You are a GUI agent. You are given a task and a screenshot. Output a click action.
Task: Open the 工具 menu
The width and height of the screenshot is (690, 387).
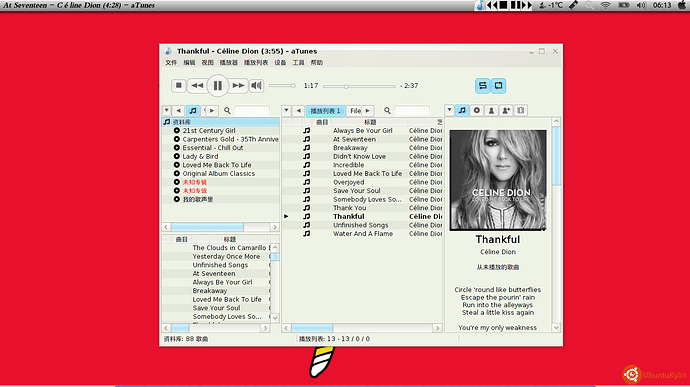[298, 63]
